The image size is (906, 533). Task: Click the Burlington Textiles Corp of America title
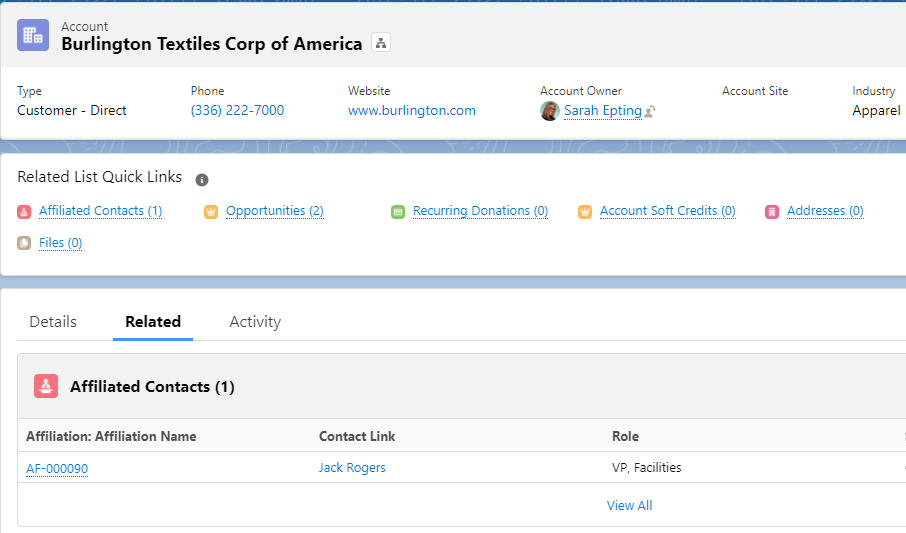click(211, 44)
